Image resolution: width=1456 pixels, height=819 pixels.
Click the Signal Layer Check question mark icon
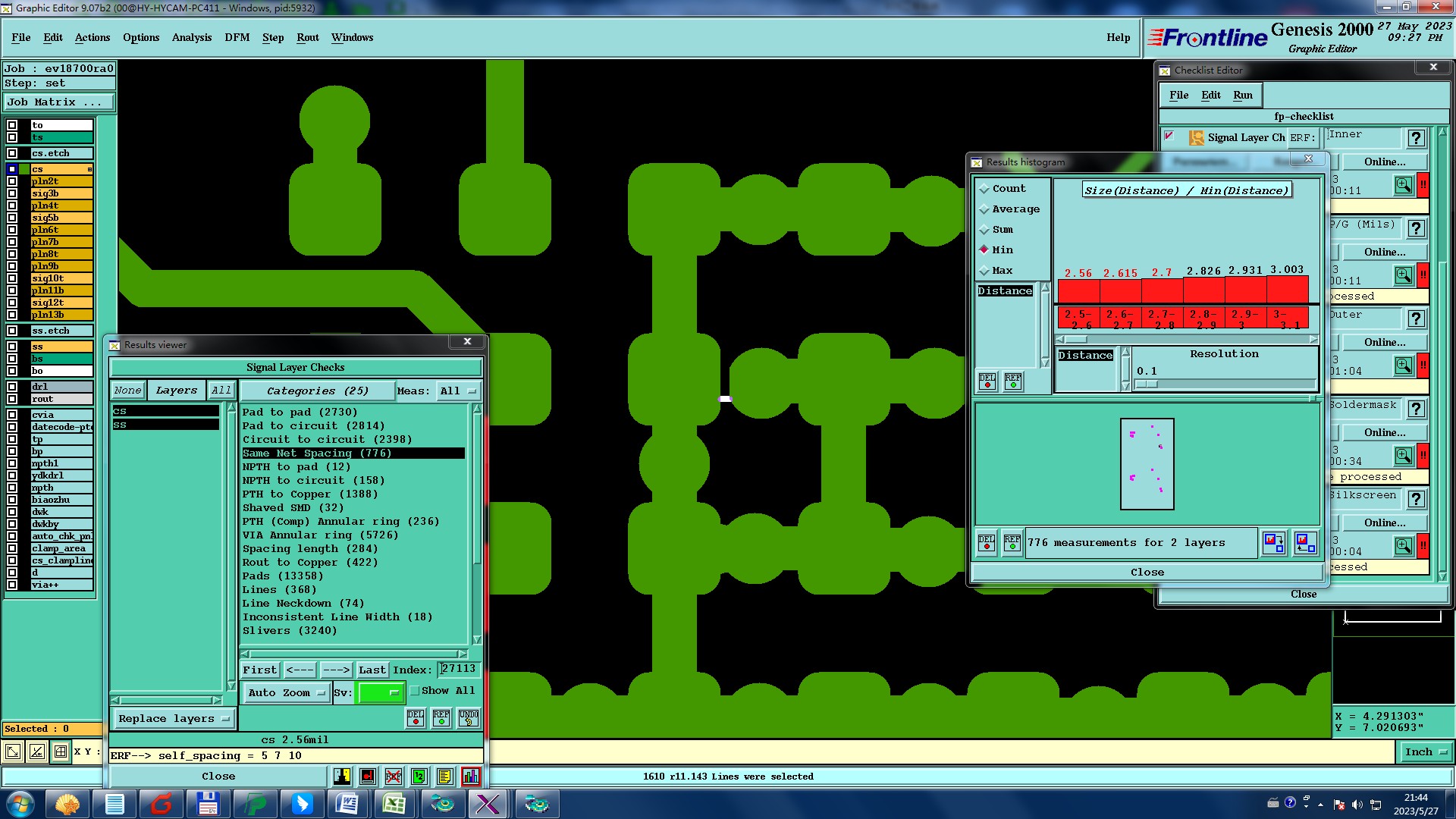pyautogui.click(x=1415, y=138)
